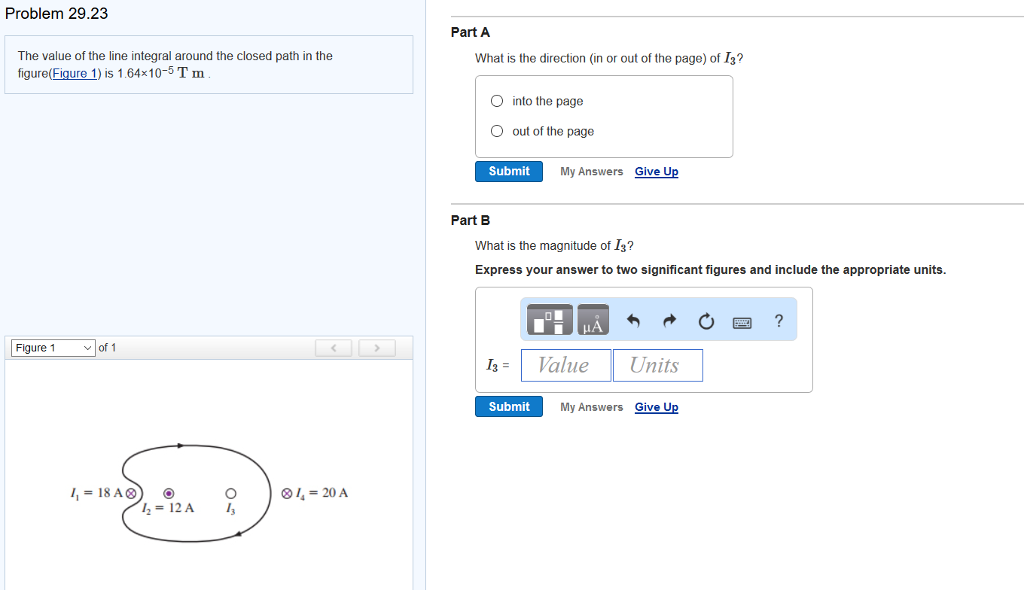Expand the Part A section header
1024x590 pixels.
pyautogui.click(x=470, y=32)
